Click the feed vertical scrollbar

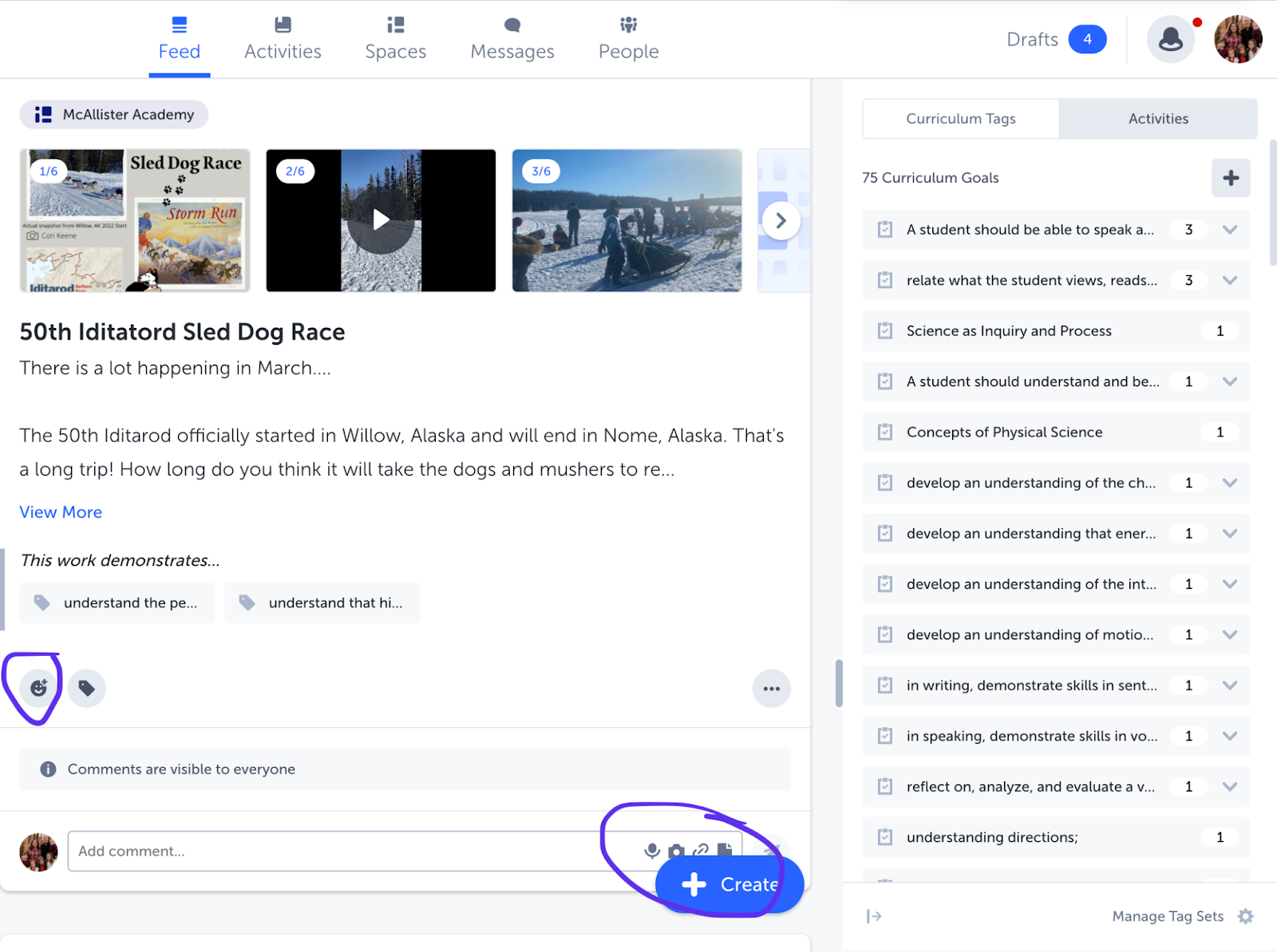839,682
